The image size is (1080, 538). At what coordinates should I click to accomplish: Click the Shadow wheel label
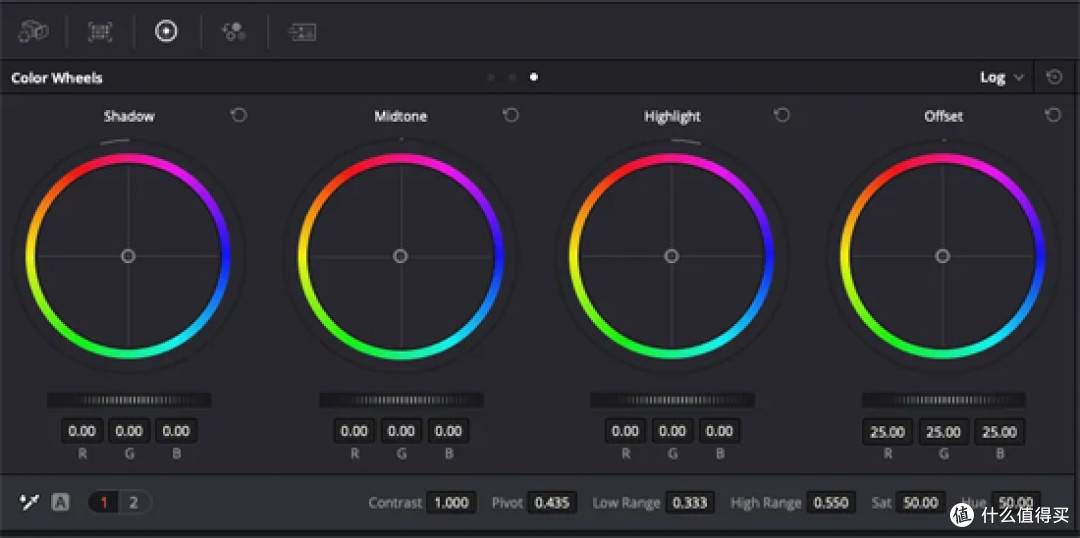[x=129, y=116]
